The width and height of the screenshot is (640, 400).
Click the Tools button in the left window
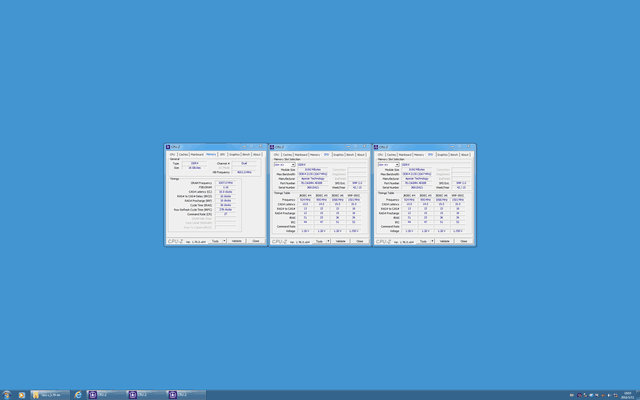[215, 241]
